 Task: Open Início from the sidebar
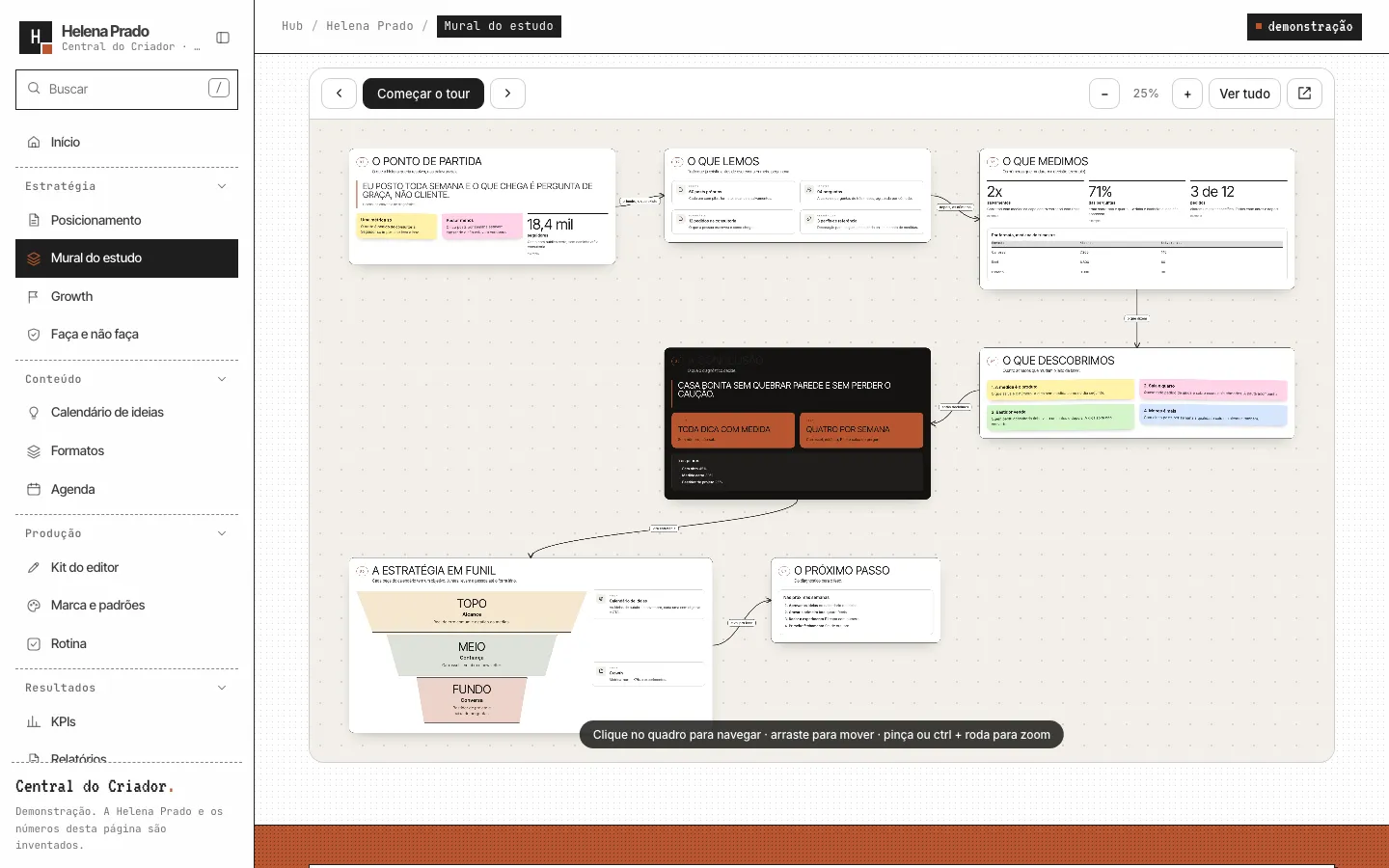point(126,142)
